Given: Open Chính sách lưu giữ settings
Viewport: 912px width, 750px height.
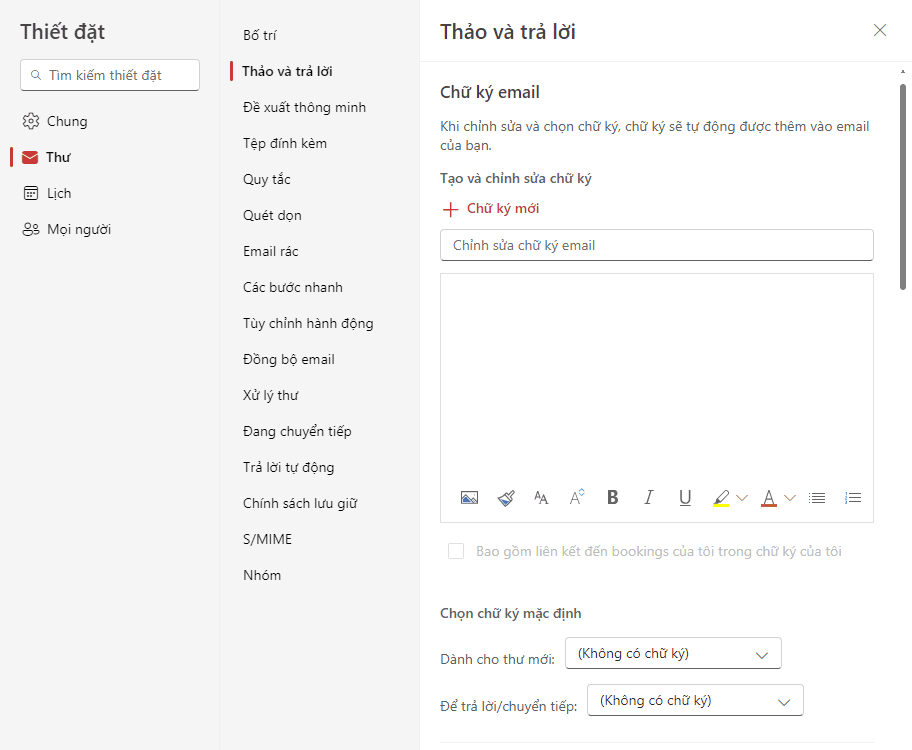Looking at the screenshot, I should pos(300,503).
